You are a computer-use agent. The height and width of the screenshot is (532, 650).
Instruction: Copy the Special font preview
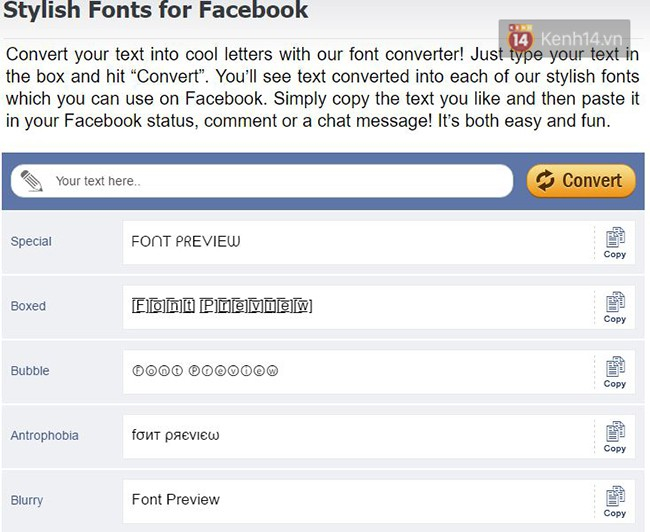pos(614,242)
